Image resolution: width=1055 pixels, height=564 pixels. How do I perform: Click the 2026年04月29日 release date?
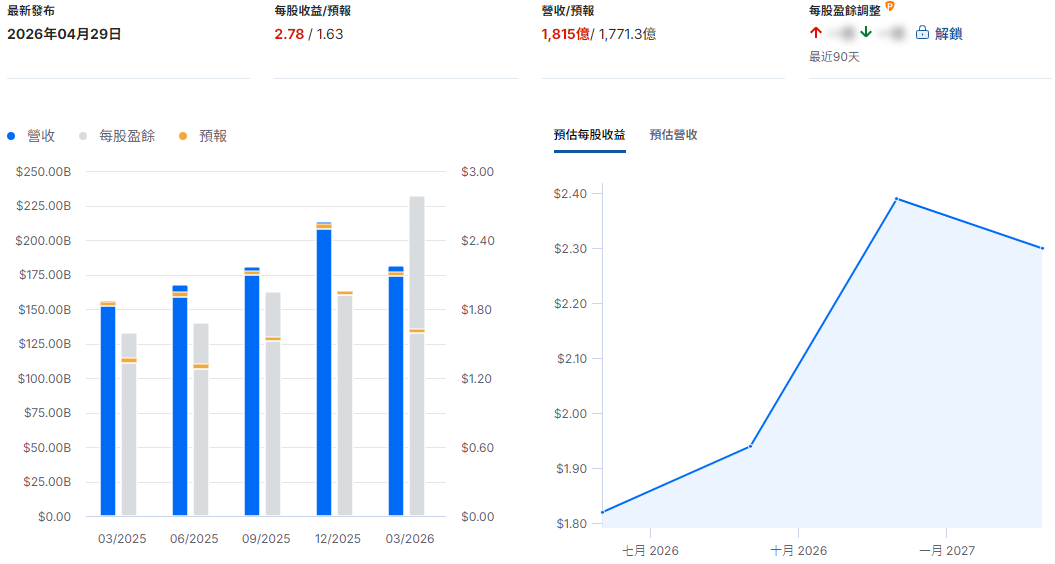(64, 34)
